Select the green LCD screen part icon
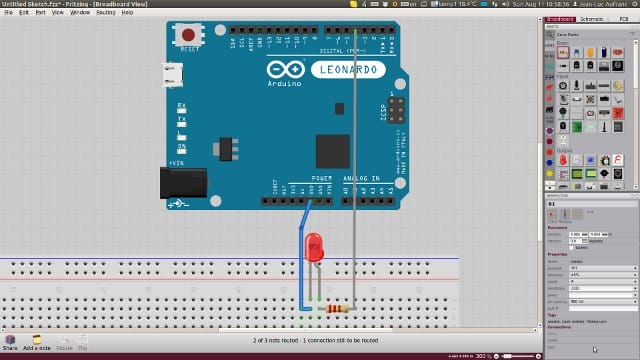The height and width of the screenshot is (360, 640). click(577, 174)
